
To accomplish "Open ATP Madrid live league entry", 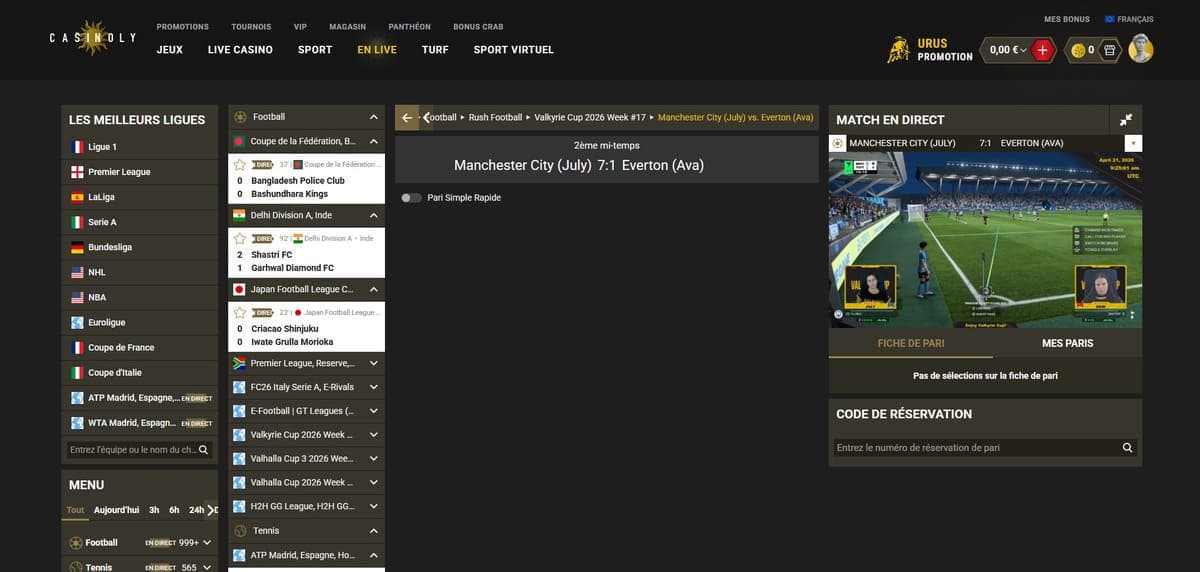I will click(x=139, y=397).
